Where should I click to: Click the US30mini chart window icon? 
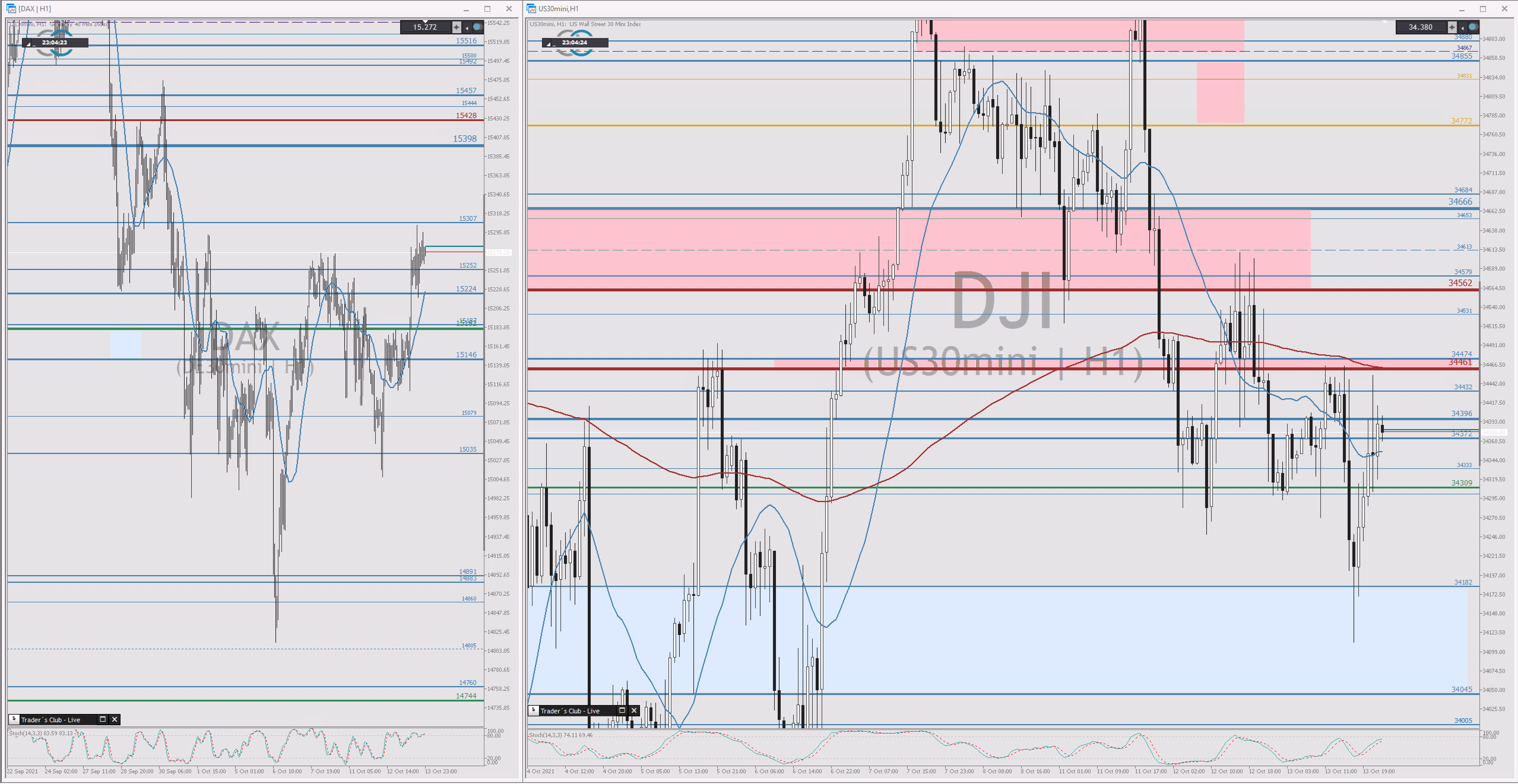pyautogui.click(x=532, y=8)
